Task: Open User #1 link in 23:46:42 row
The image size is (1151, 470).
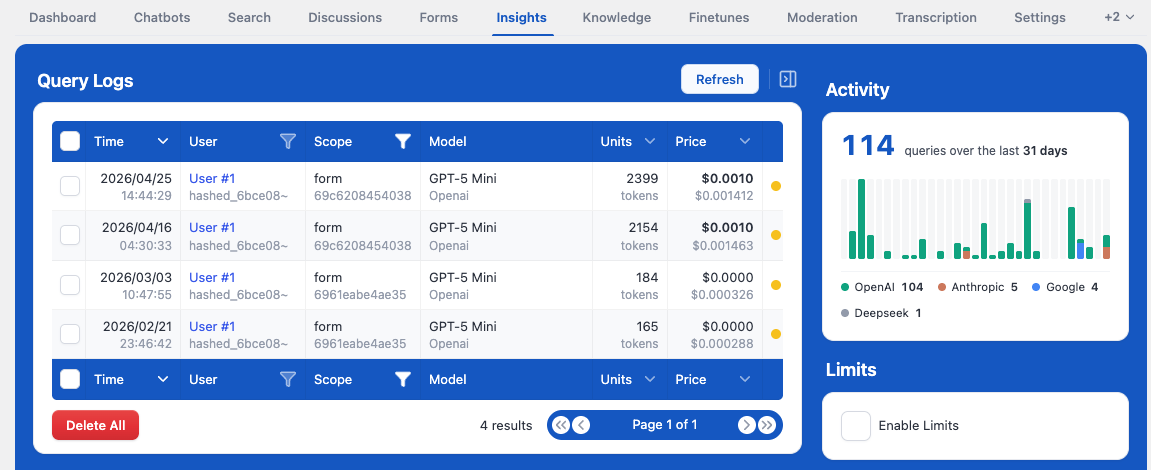Action: click(x=212, y=327)
